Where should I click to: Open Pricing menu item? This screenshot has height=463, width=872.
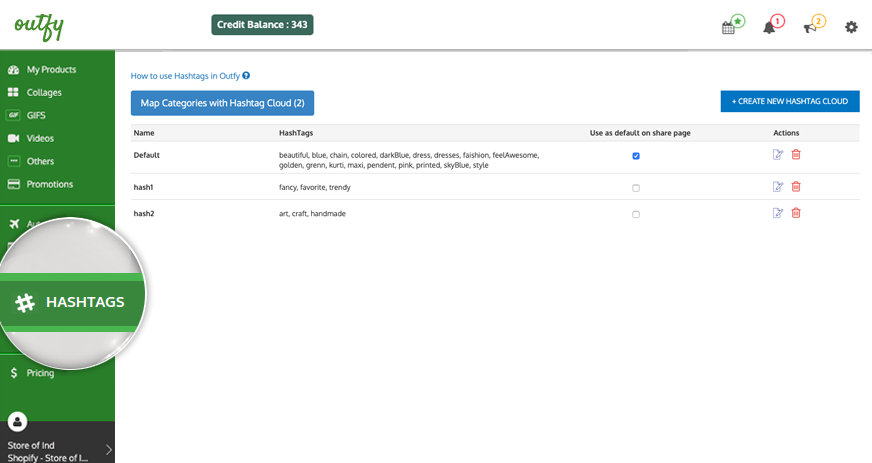click(x=40, y=372)
